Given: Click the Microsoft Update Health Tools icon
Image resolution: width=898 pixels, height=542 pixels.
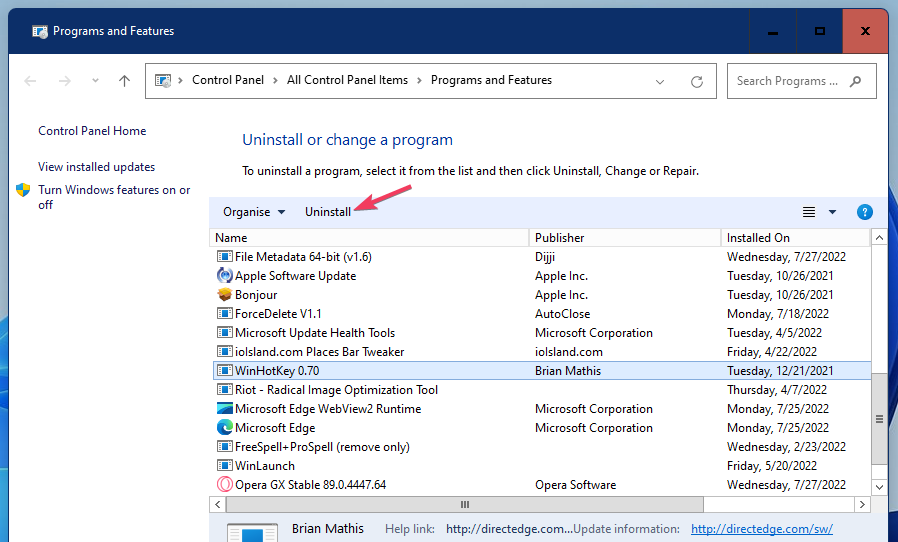Looking at the screenshot, I should point(224,332).
